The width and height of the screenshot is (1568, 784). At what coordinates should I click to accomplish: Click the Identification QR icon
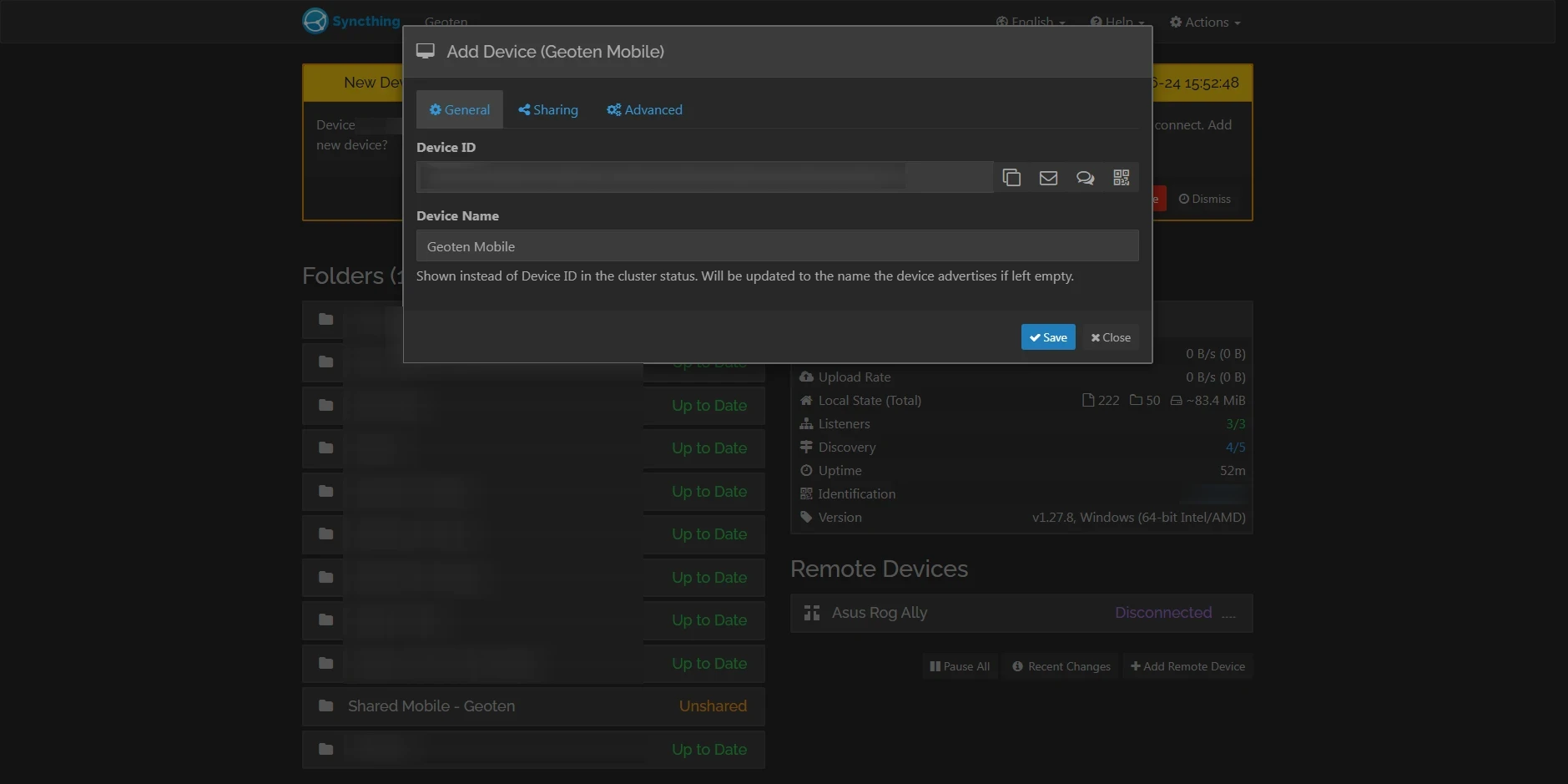806,493
